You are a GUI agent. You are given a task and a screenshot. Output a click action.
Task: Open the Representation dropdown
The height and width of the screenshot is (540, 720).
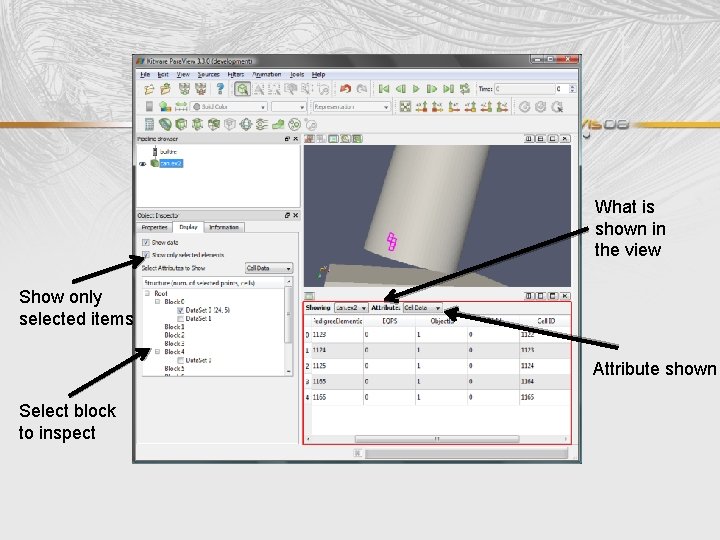coord(351,107)
